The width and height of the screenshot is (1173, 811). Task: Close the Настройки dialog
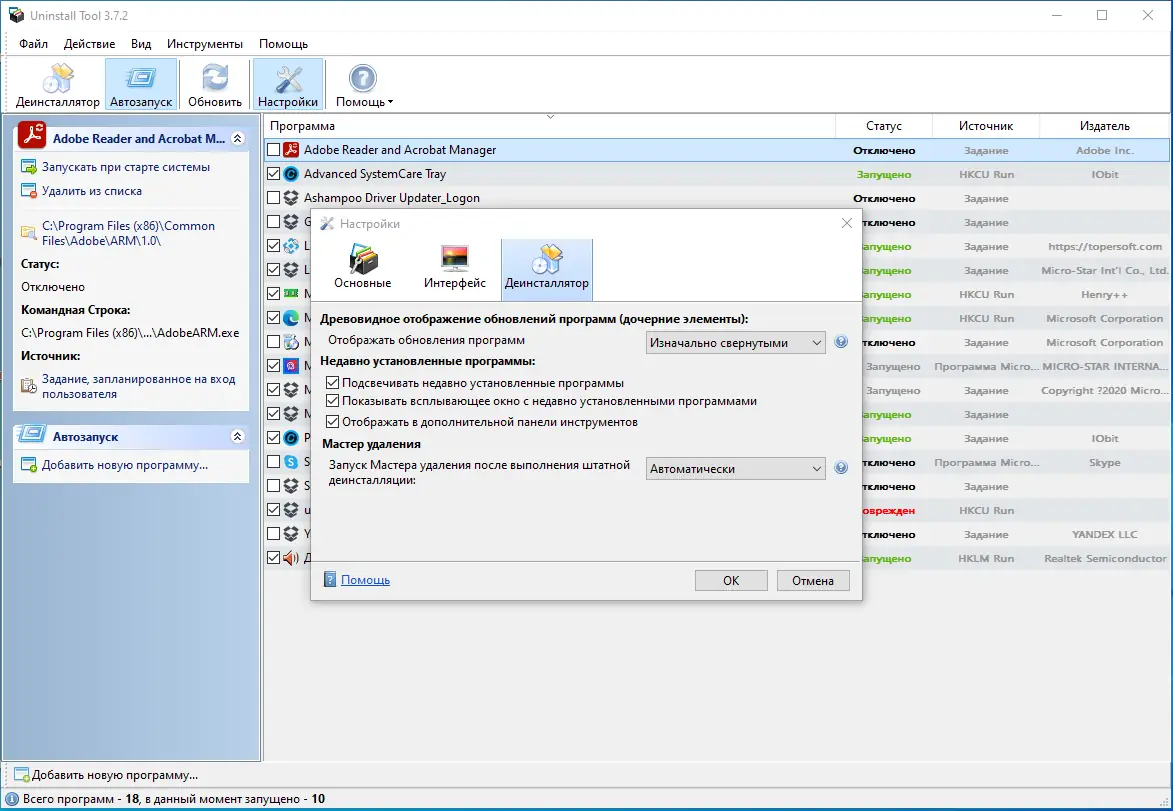point(847,223)
